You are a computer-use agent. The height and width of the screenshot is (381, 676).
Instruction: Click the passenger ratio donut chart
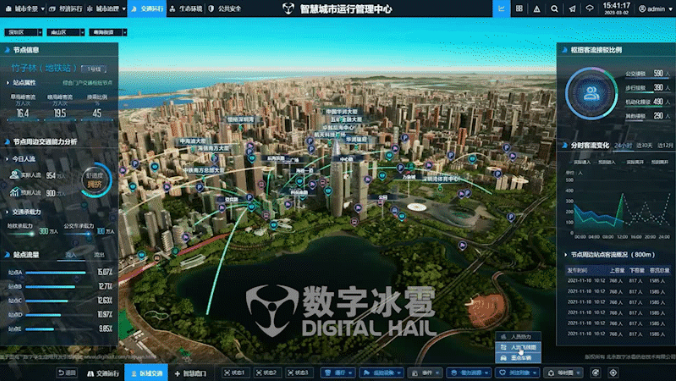click(x=592, y=93)
